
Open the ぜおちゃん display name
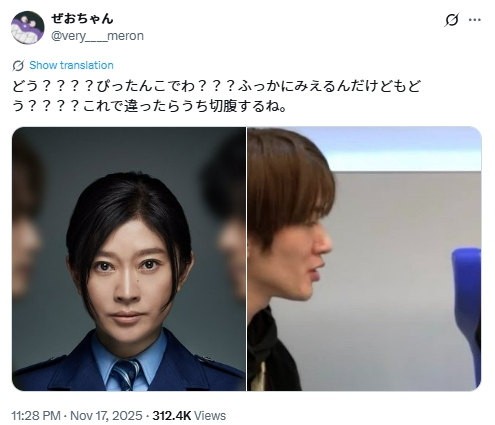[82, 19]
